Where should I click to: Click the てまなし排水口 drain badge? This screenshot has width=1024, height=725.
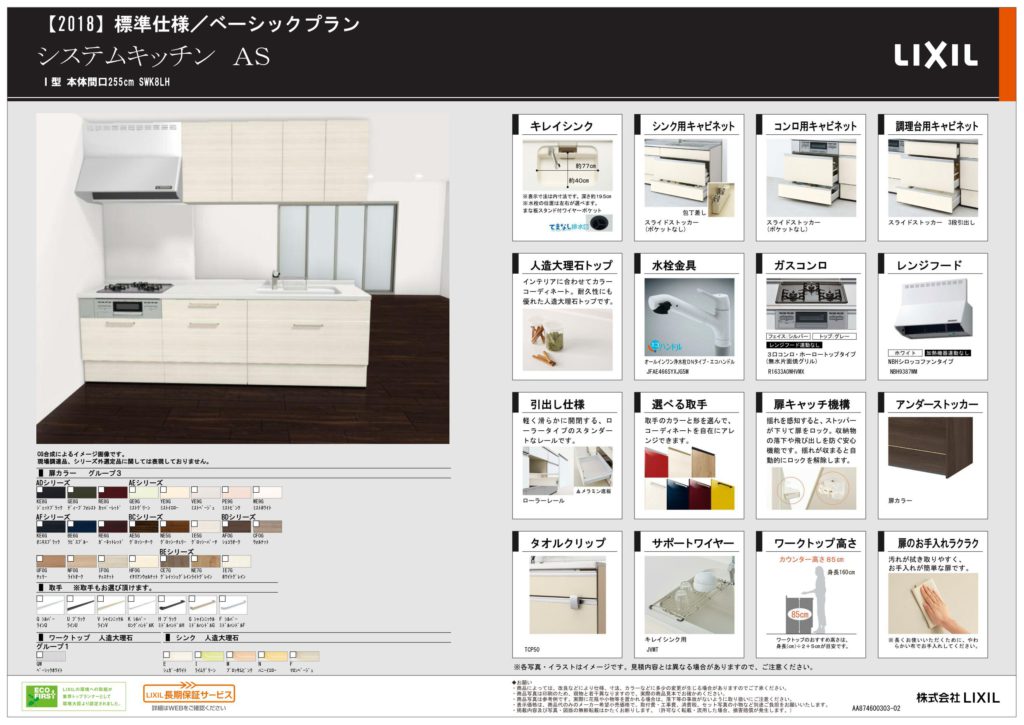pyautogui.click(x=580, y=225)
